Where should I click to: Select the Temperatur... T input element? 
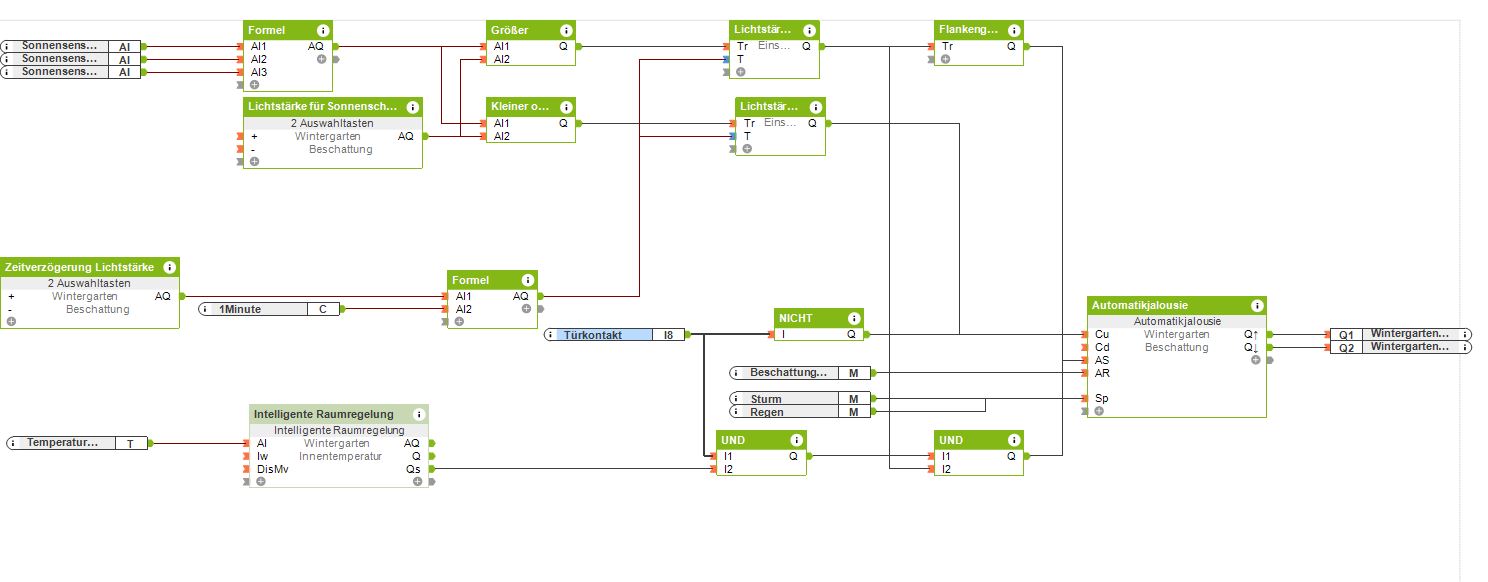77,443
